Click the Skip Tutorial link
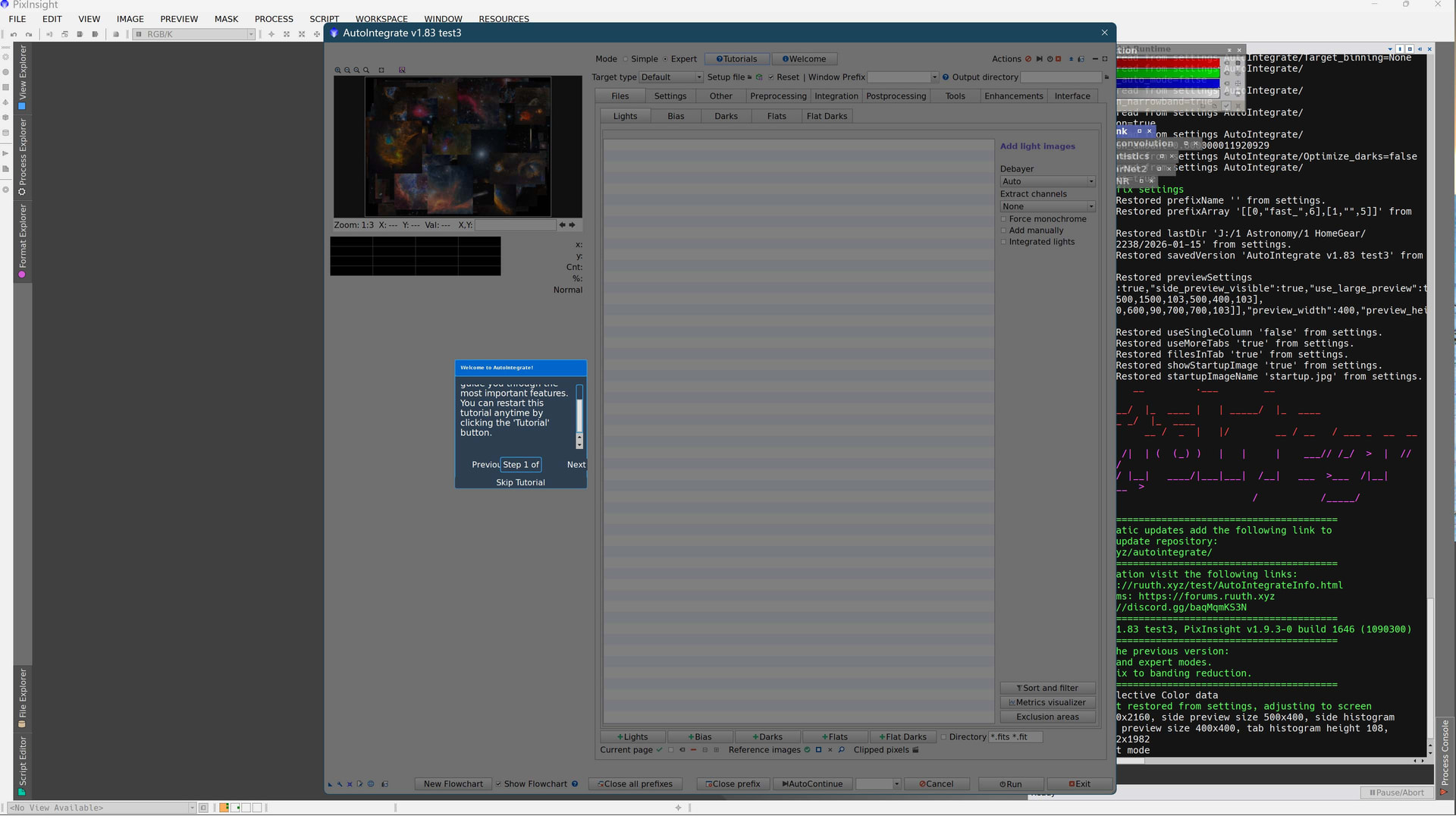Screen dimensions: 1456x819 (520, 482)
